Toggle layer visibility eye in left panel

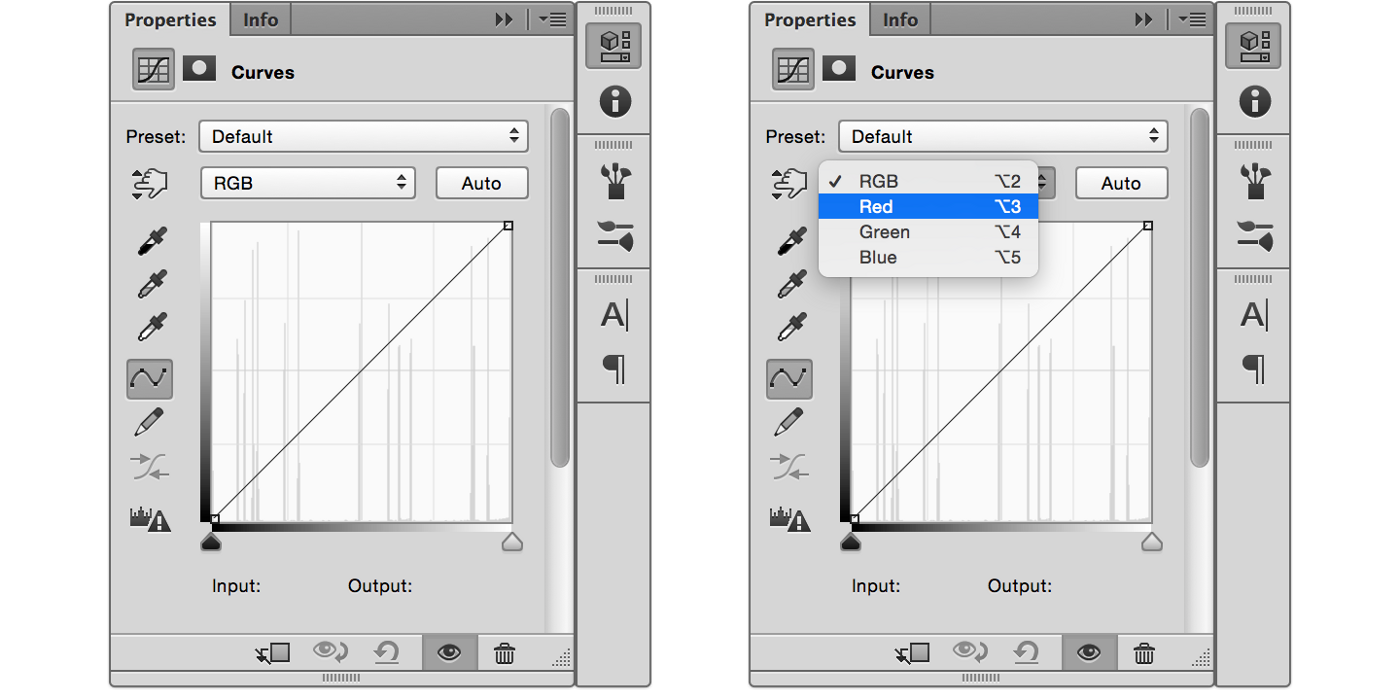click(x=449, y=654)
